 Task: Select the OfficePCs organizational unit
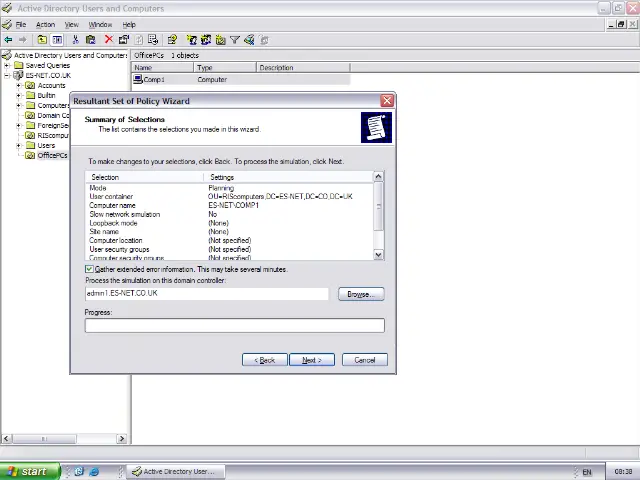52,156
